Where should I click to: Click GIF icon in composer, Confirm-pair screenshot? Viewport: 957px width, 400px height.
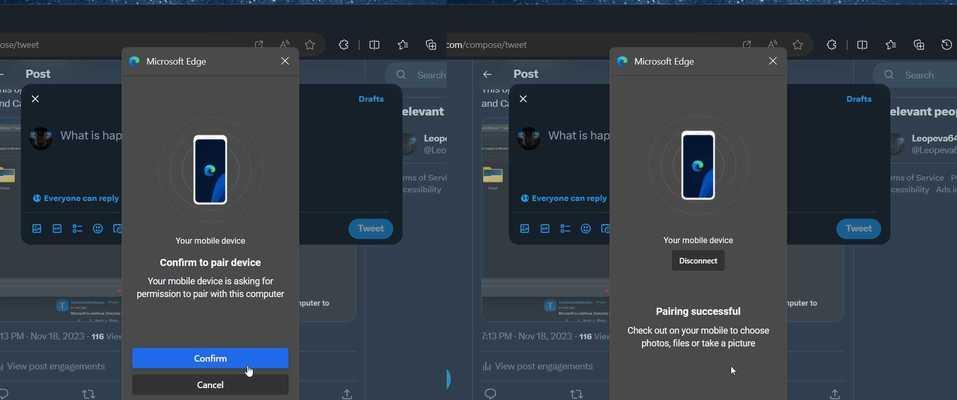(57, 228)
